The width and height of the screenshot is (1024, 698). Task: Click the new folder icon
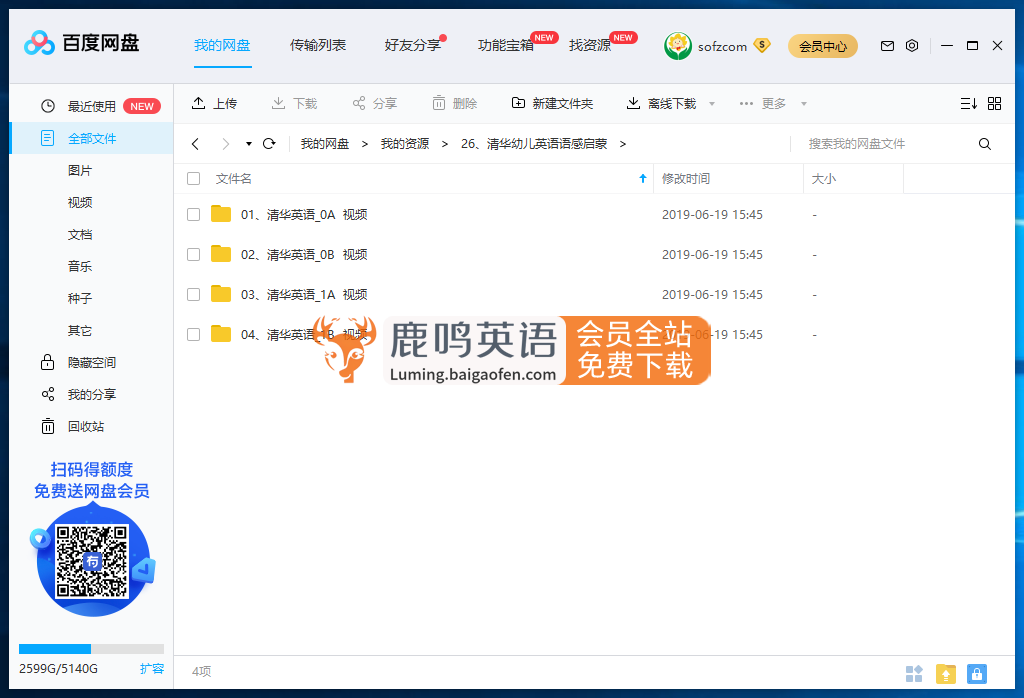point(518,103)
